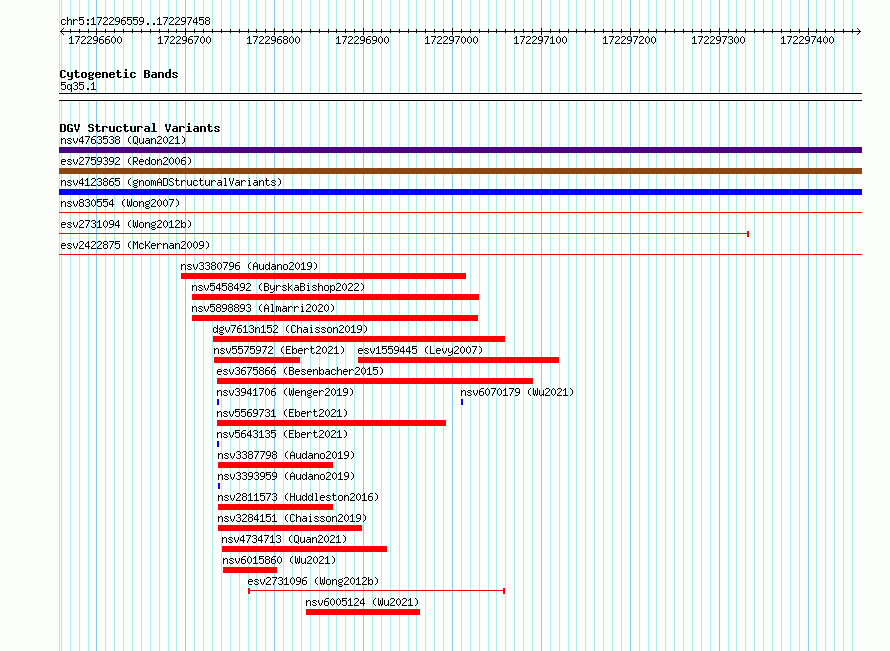
Task: Click the Cytogenetic Bands track title
Action: [x=119, y=74]
